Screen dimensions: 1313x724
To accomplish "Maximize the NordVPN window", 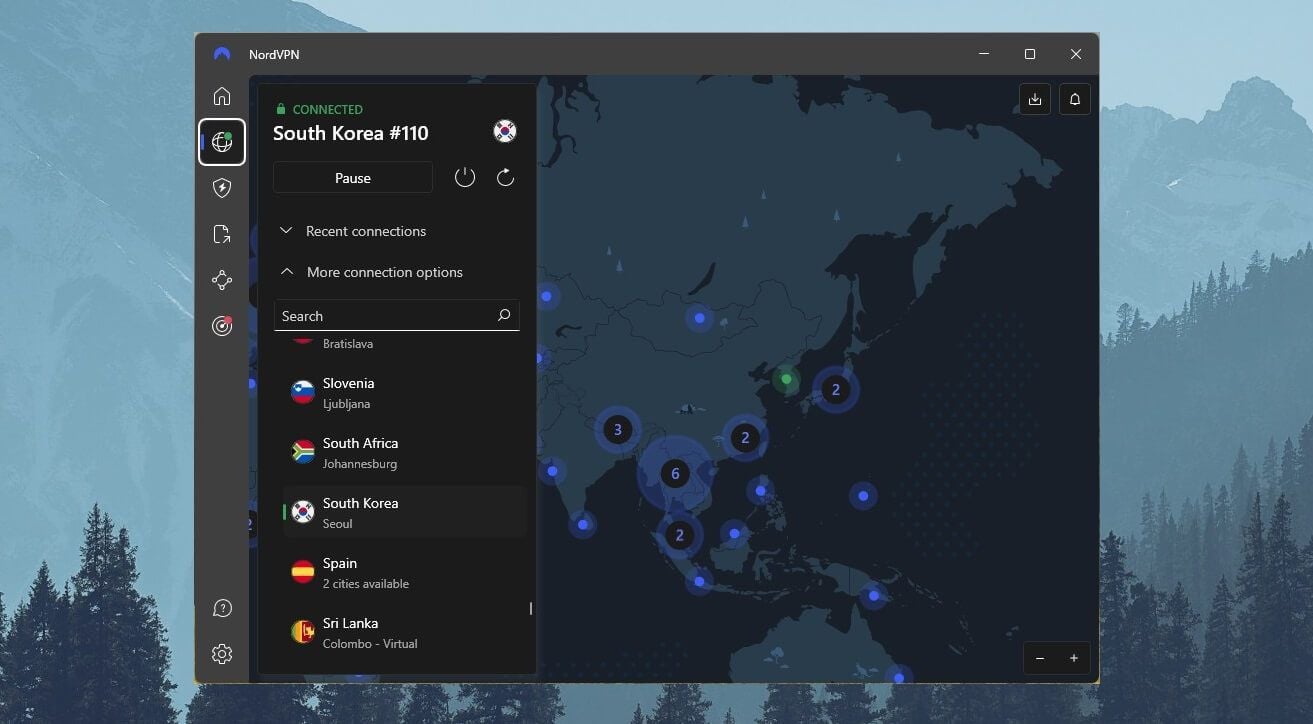I will [1030, 54].
